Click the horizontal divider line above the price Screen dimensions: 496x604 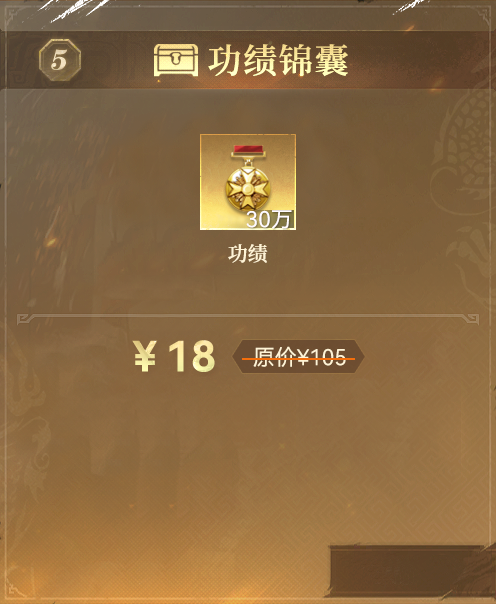248,316
